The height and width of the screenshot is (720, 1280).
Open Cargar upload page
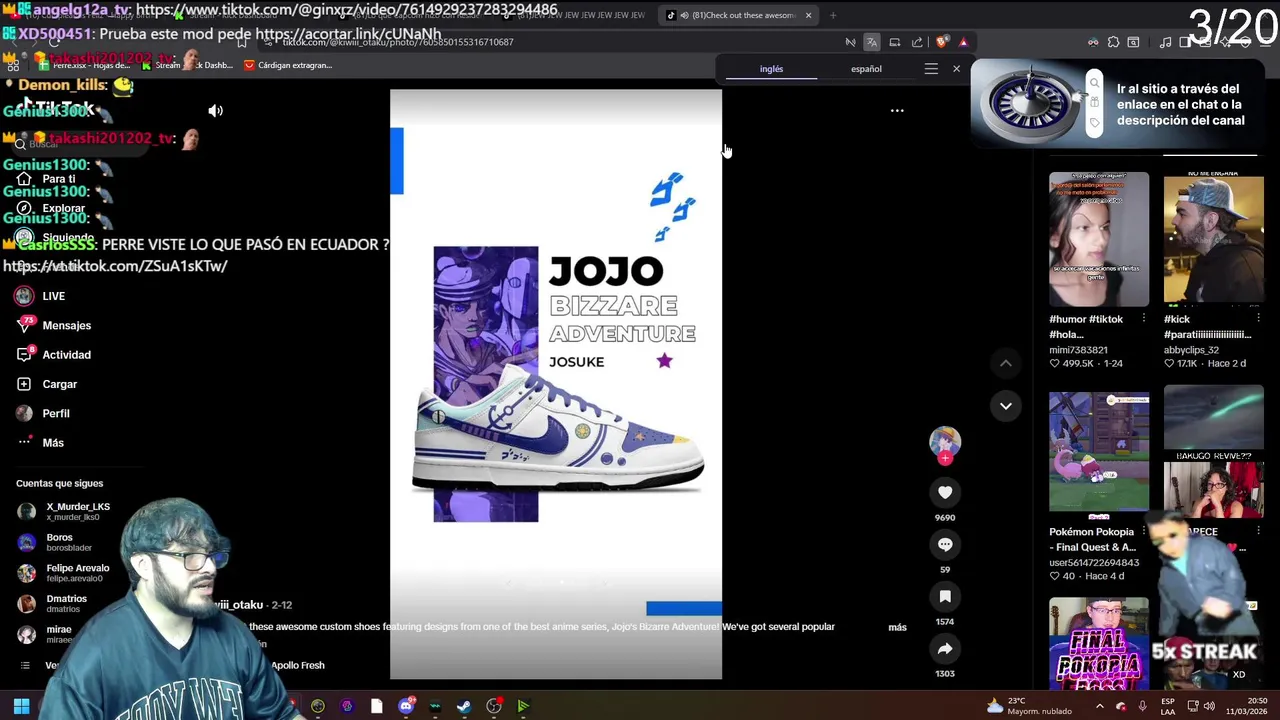click(x=47, y=384)
